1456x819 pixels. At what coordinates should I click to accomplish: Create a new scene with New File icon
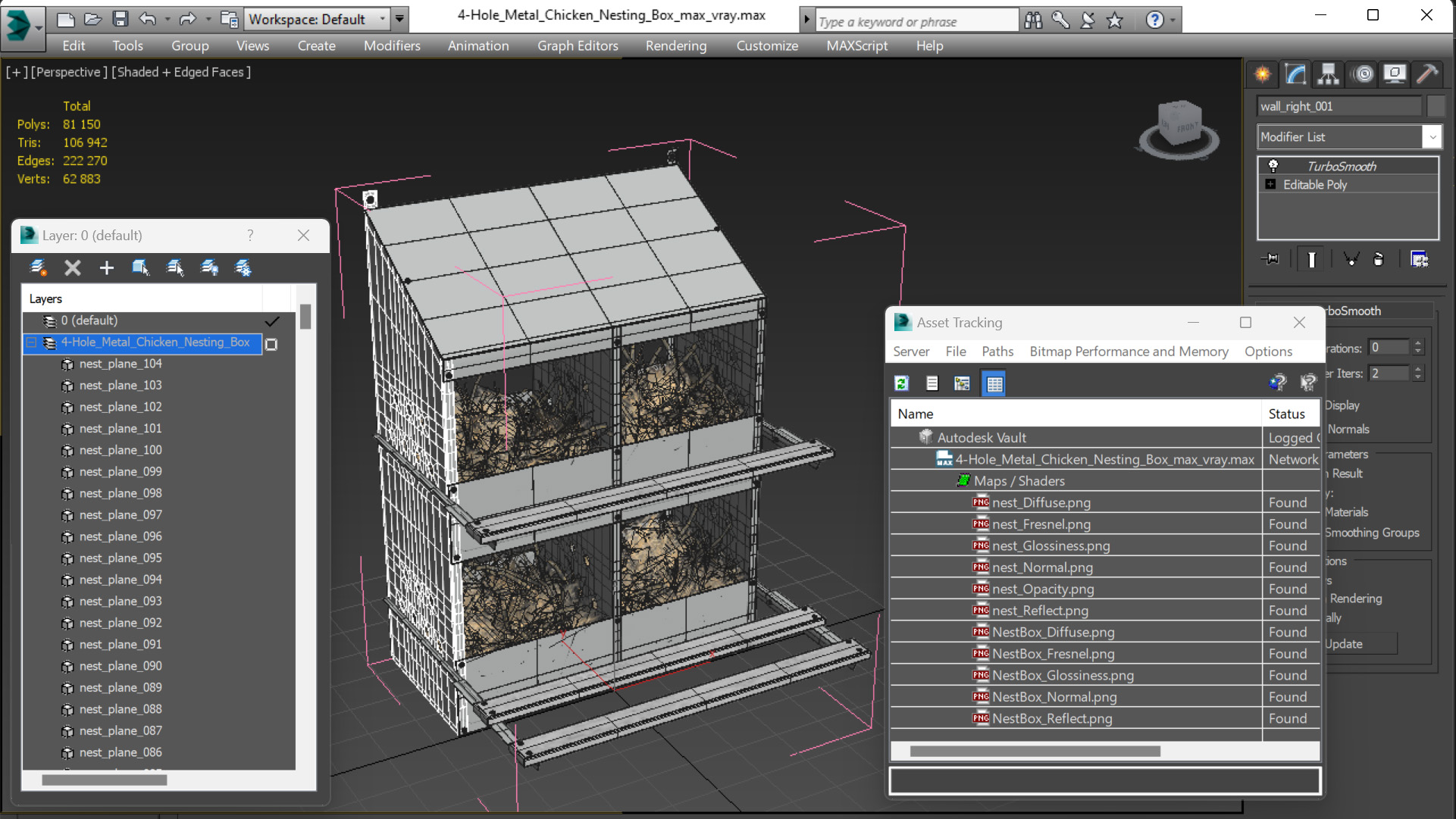[65, 19]
